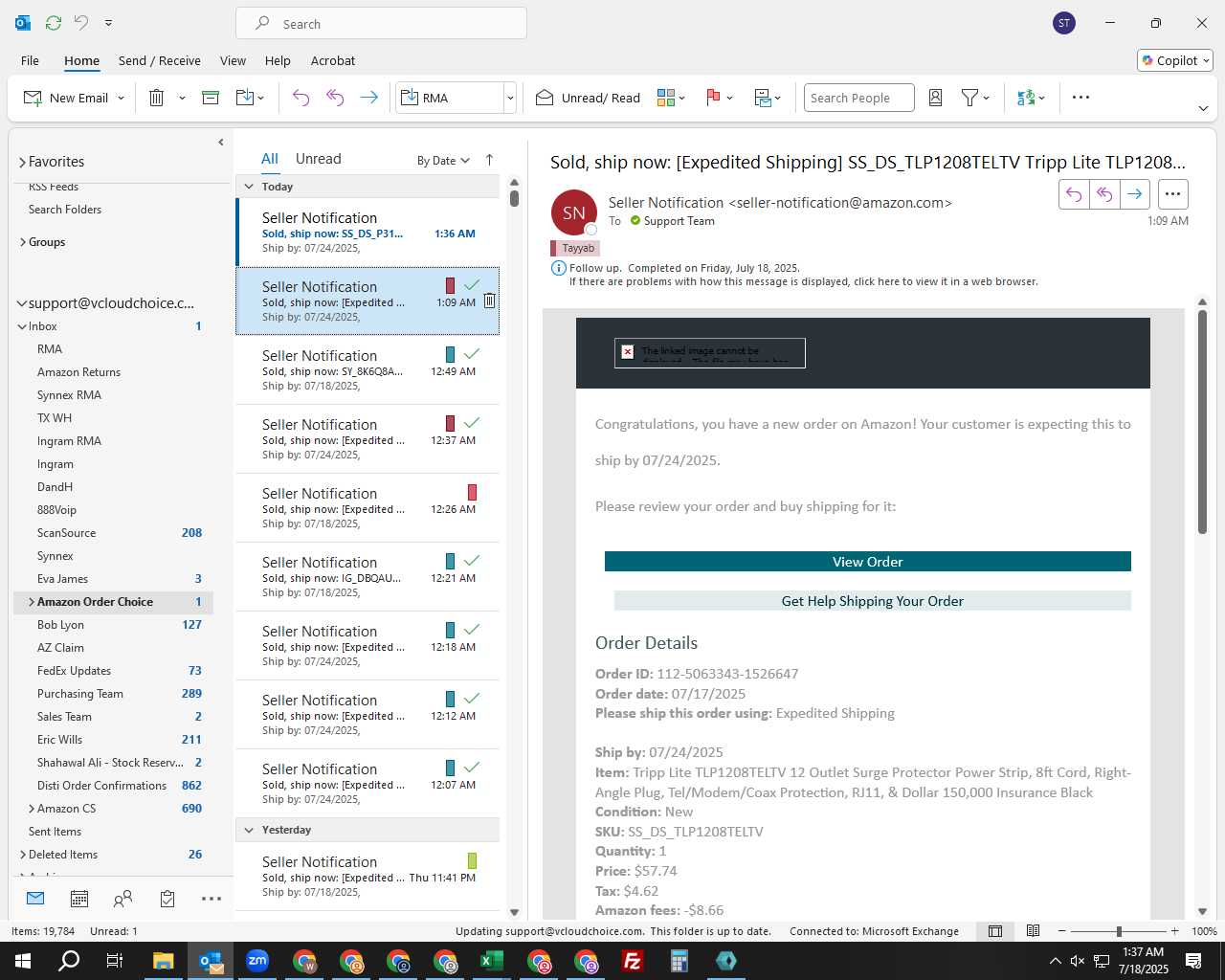Click Get Help Shipping Your Order

tap(873, 601)
